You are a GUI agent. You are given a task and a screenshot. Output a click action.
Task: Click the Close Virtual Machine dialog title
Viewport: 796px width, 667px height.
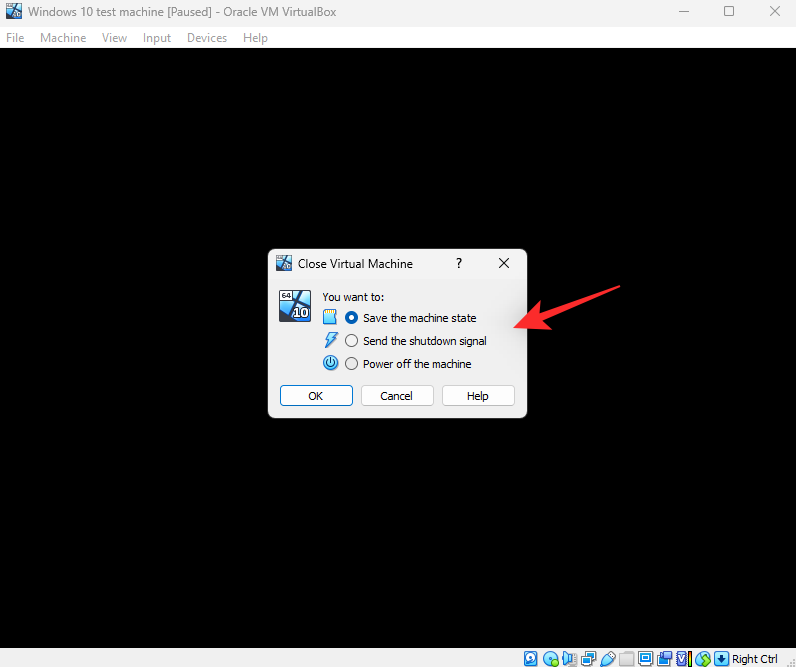coord(355,263)
